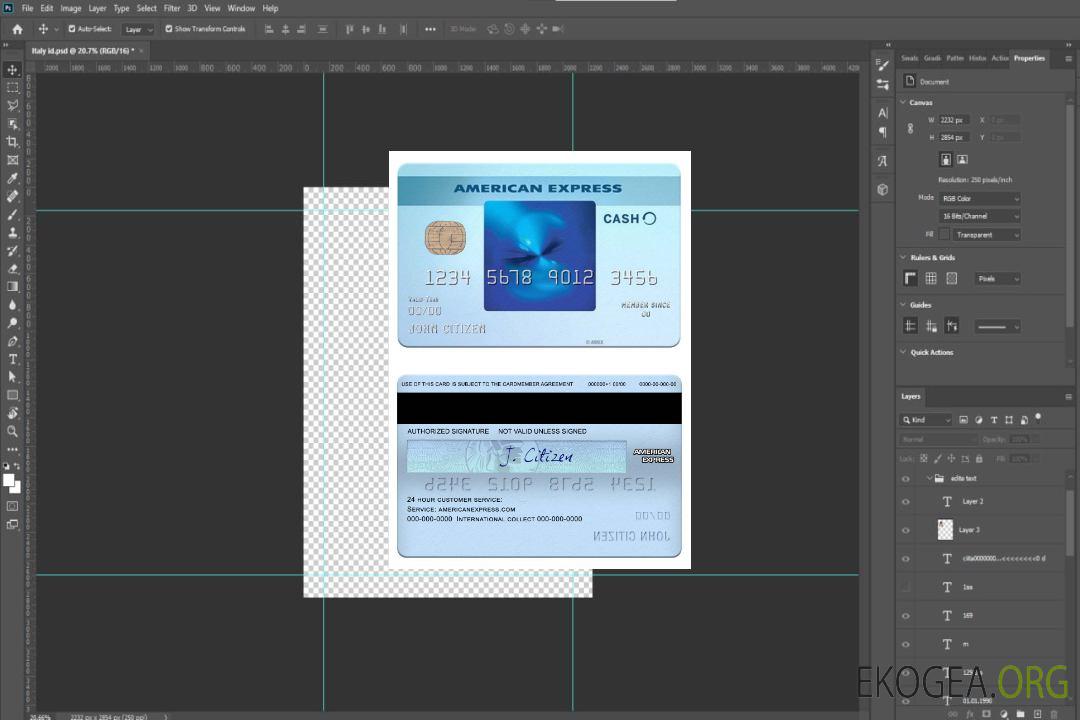Hide the Layer 2 text layer
Screen dimensions: 1080x720
[x=906, y=502]
